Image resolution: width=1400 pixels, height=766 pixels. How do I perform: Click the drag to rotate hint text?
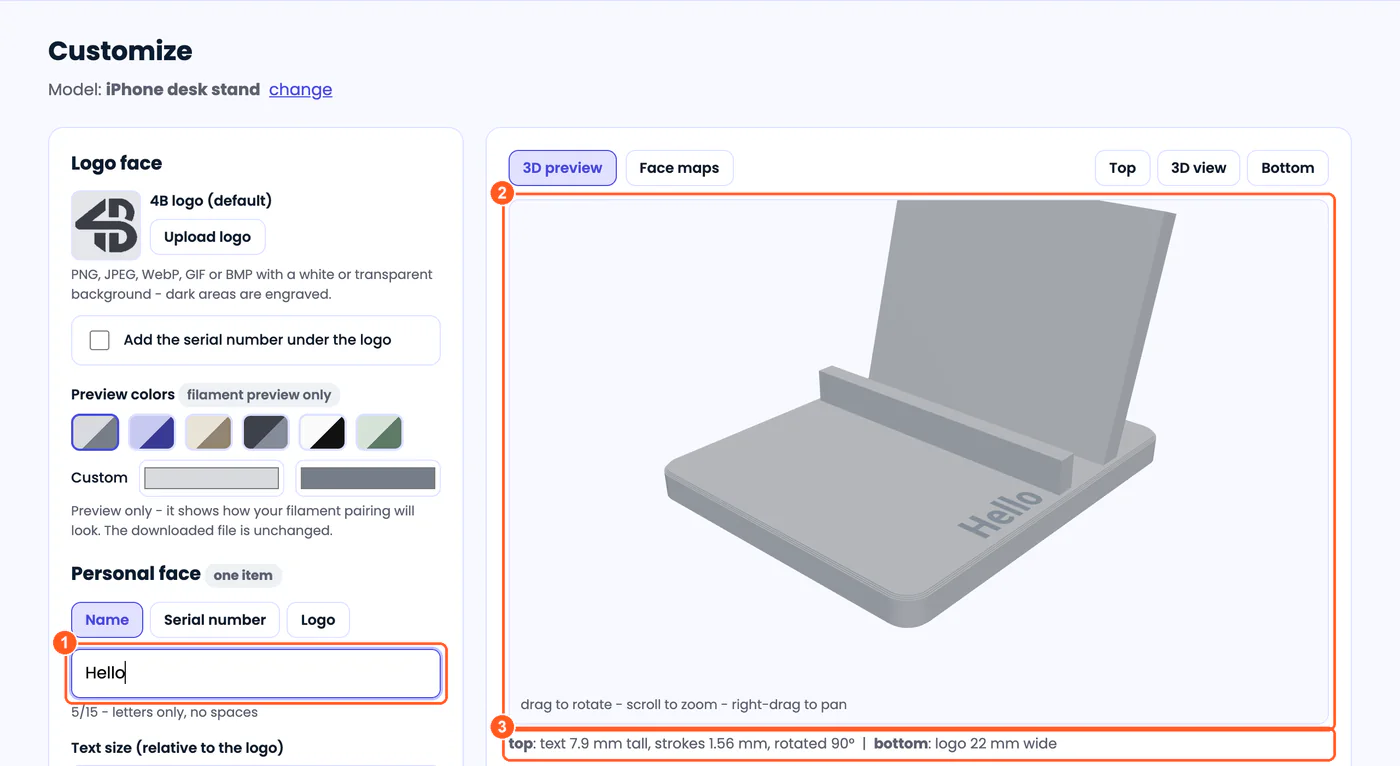pyautogui.click(x=684, y=705)
